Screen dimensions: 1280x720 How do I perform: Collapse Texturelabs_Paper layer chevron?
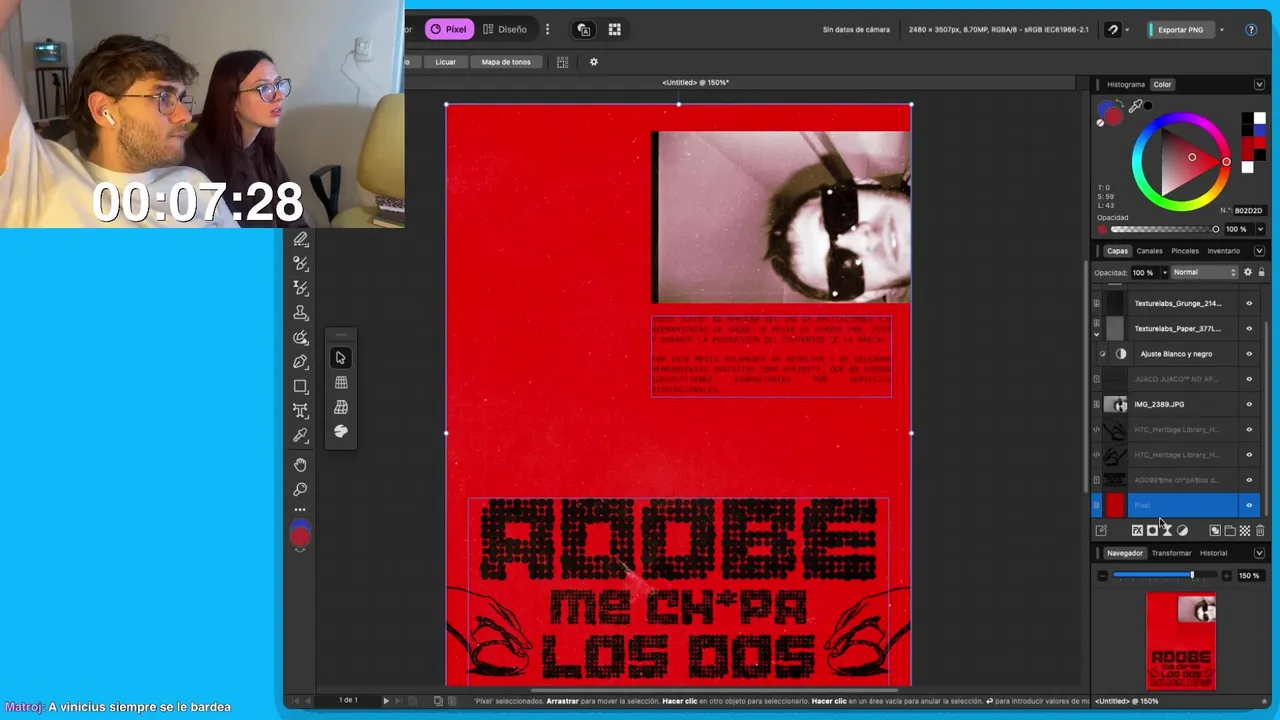[1096, 335]
